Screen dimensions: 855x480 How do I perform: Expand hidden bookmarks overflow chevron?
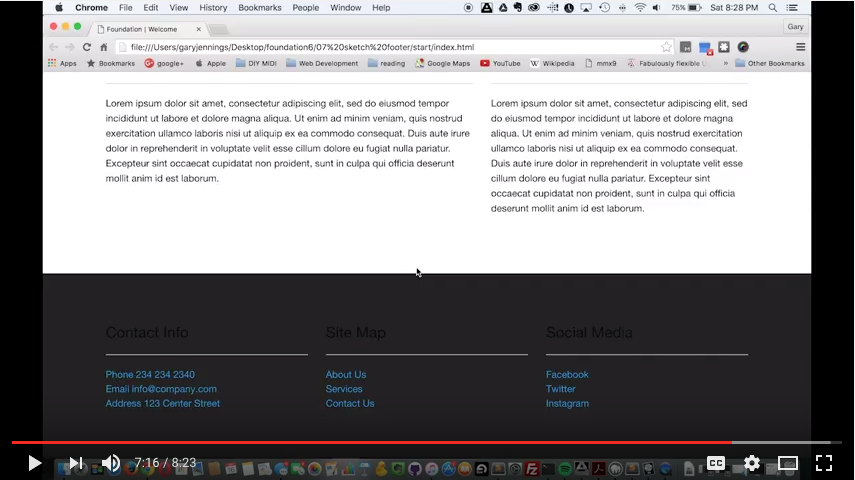725,63
